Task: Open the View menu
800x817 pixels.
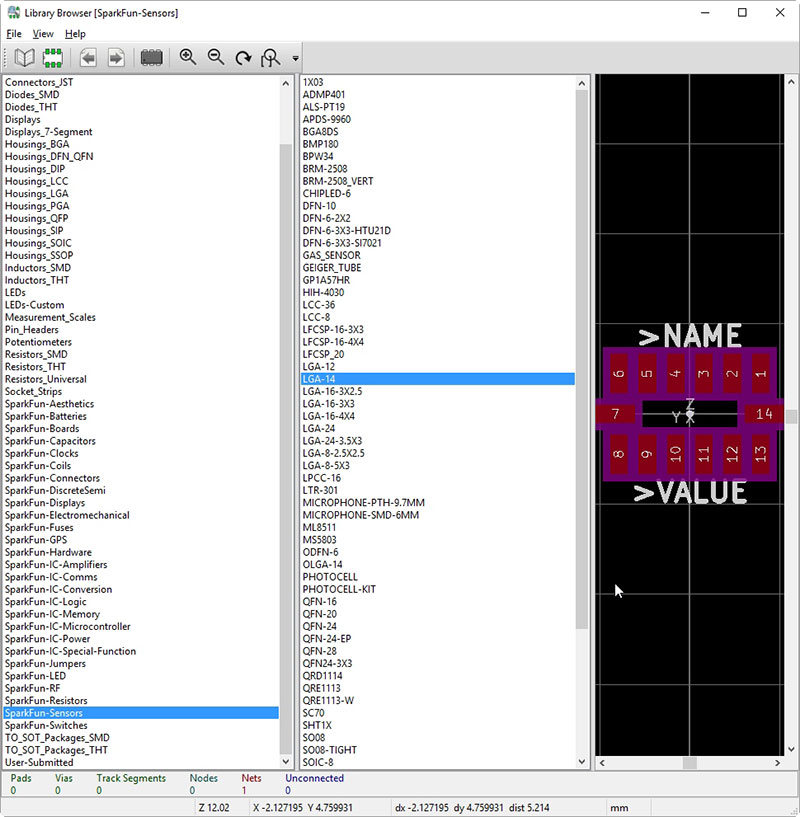Action: coord(43,34)
